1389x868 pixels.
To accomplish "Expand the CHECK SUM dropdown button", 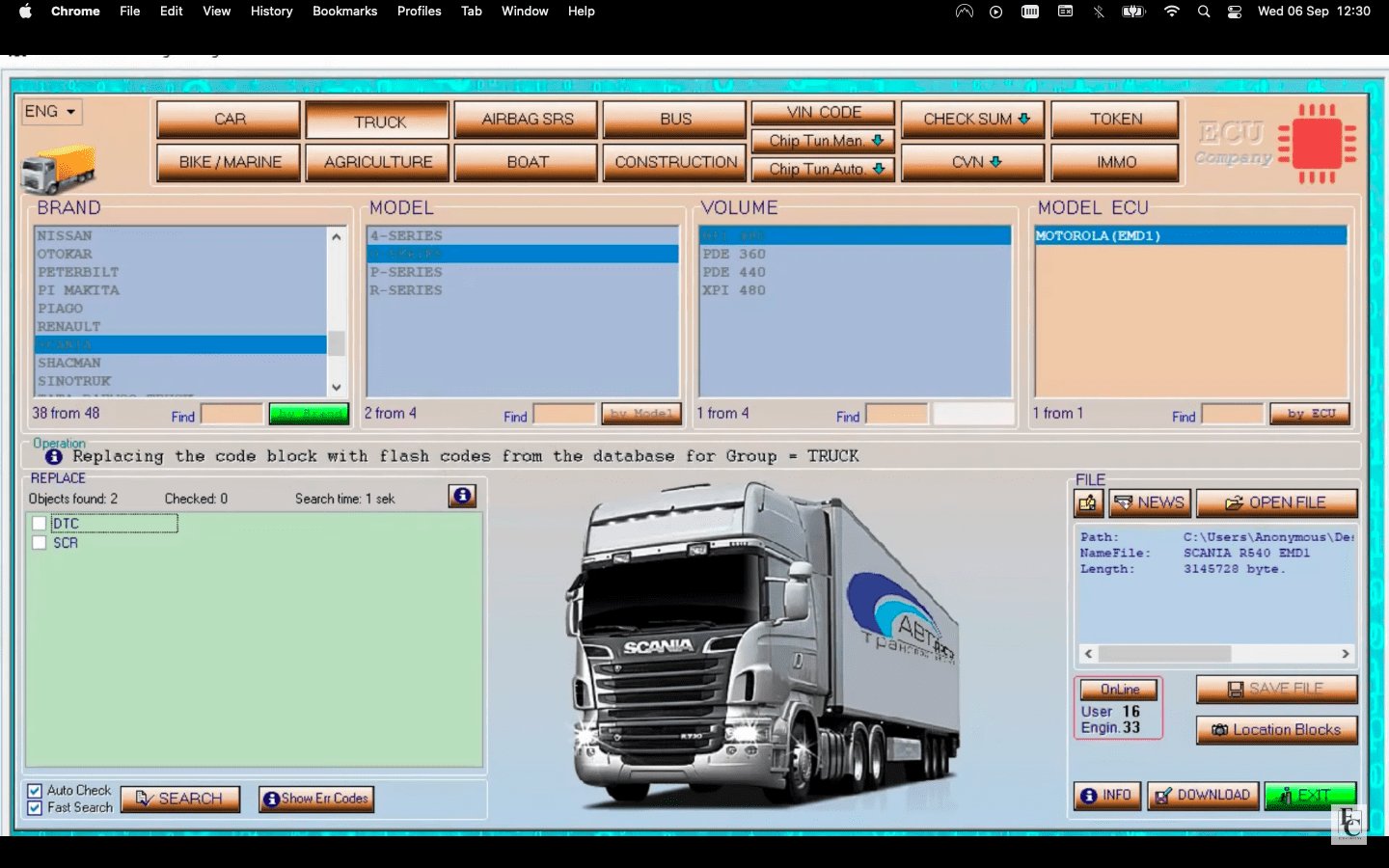I will tap(973, 120).
